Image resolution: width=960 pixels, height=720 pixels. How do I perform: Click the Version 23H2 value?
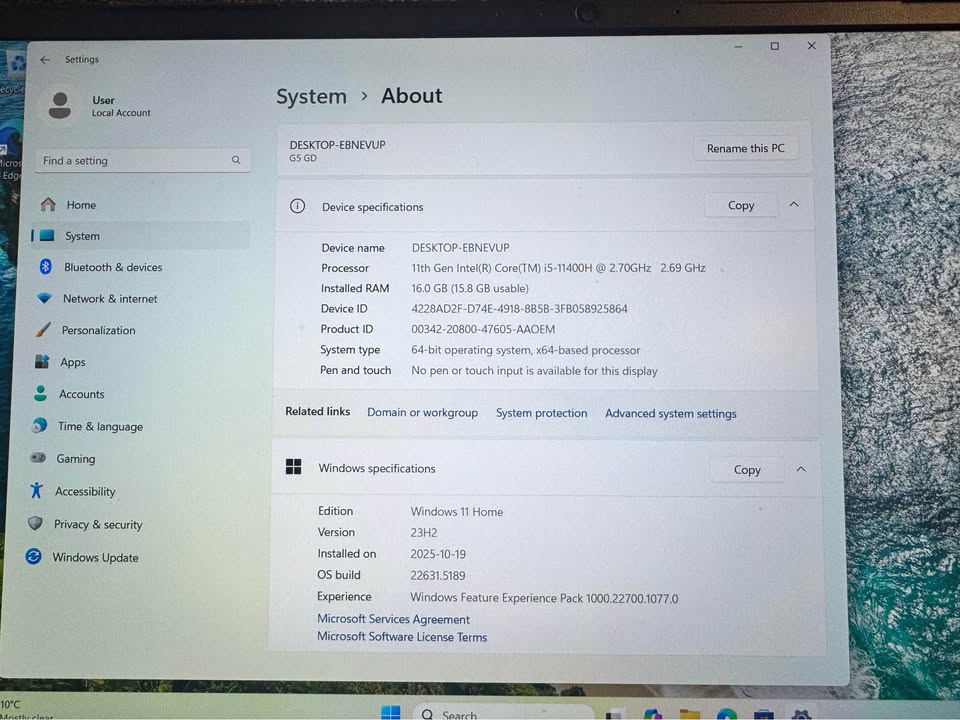[x=423, y=533]
